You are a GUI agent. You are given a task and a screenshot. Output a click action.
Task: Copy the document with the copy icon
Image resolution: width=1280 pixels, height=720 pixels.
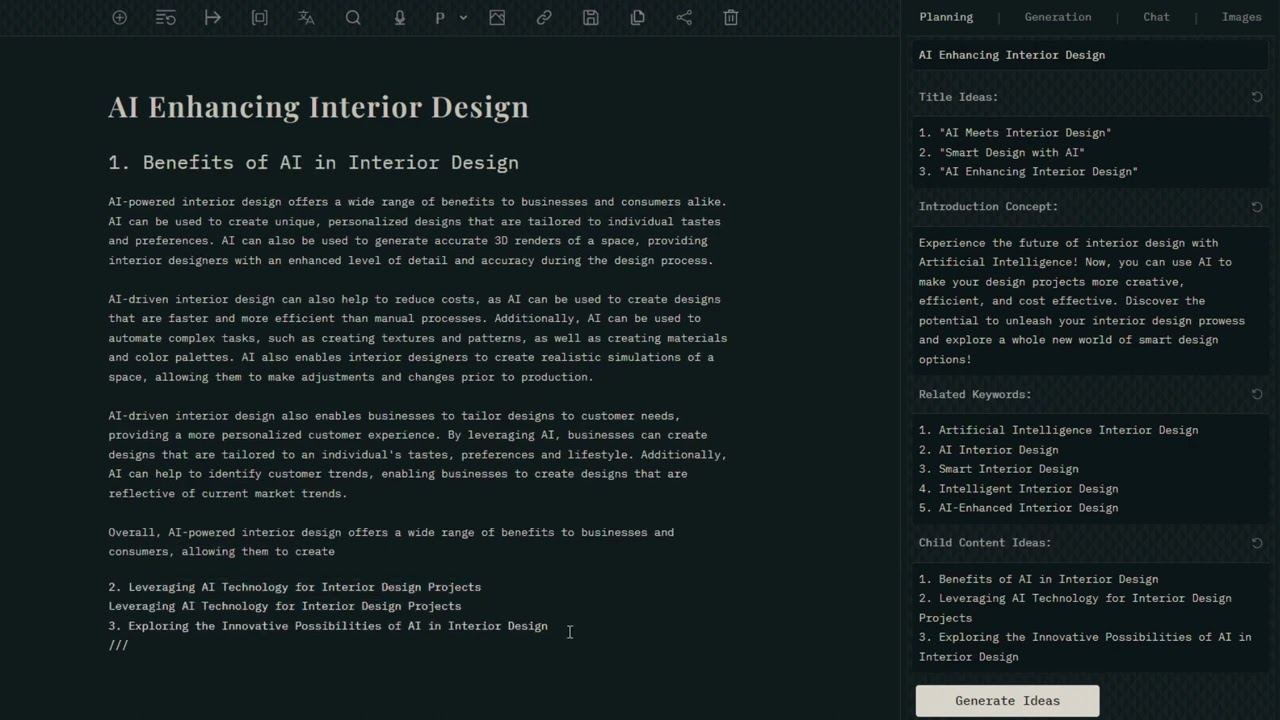point(638,17)
